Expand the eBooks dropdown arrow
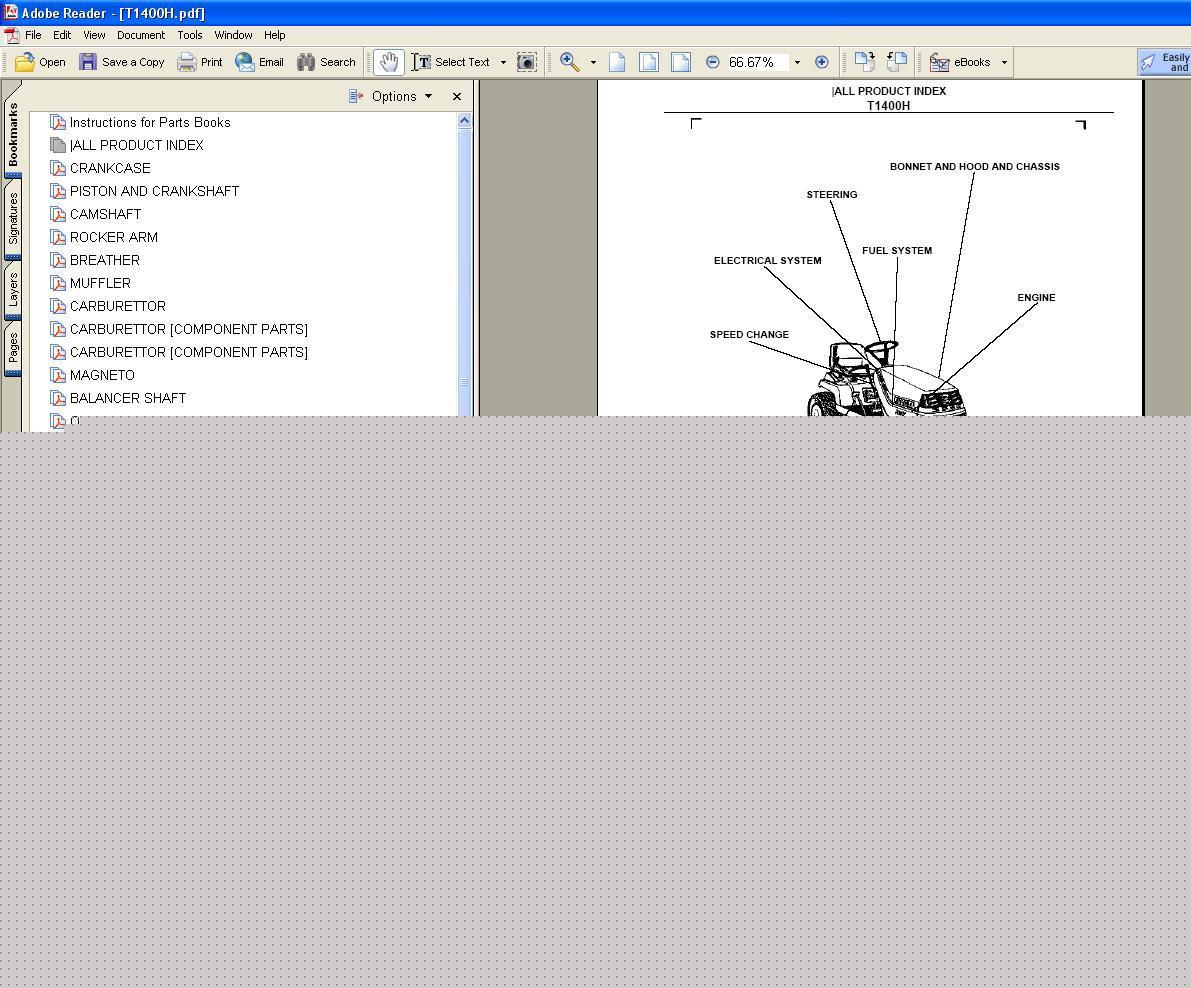 tap(1004, 62)
